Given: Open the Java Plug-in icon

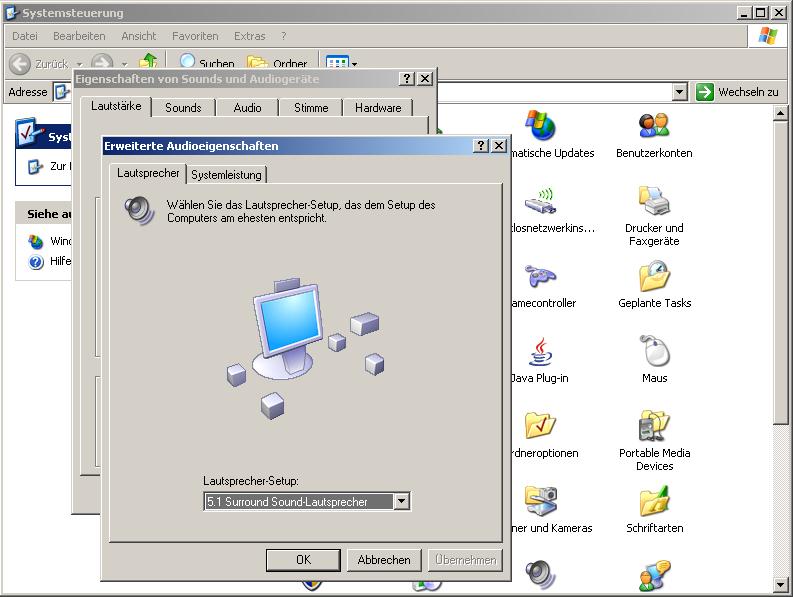Looking at the screenshot, I should pos(540,352).
